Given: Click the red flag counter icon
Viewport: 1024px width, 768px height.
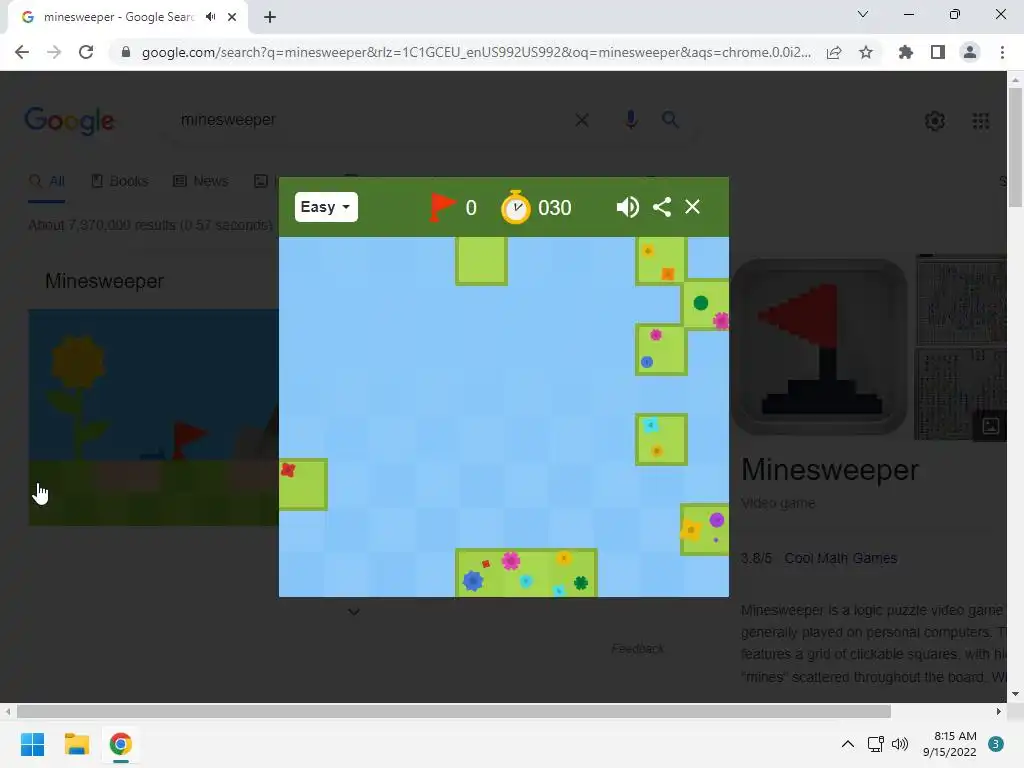Looking at the screenshot, I should click(x=442, y=207).
